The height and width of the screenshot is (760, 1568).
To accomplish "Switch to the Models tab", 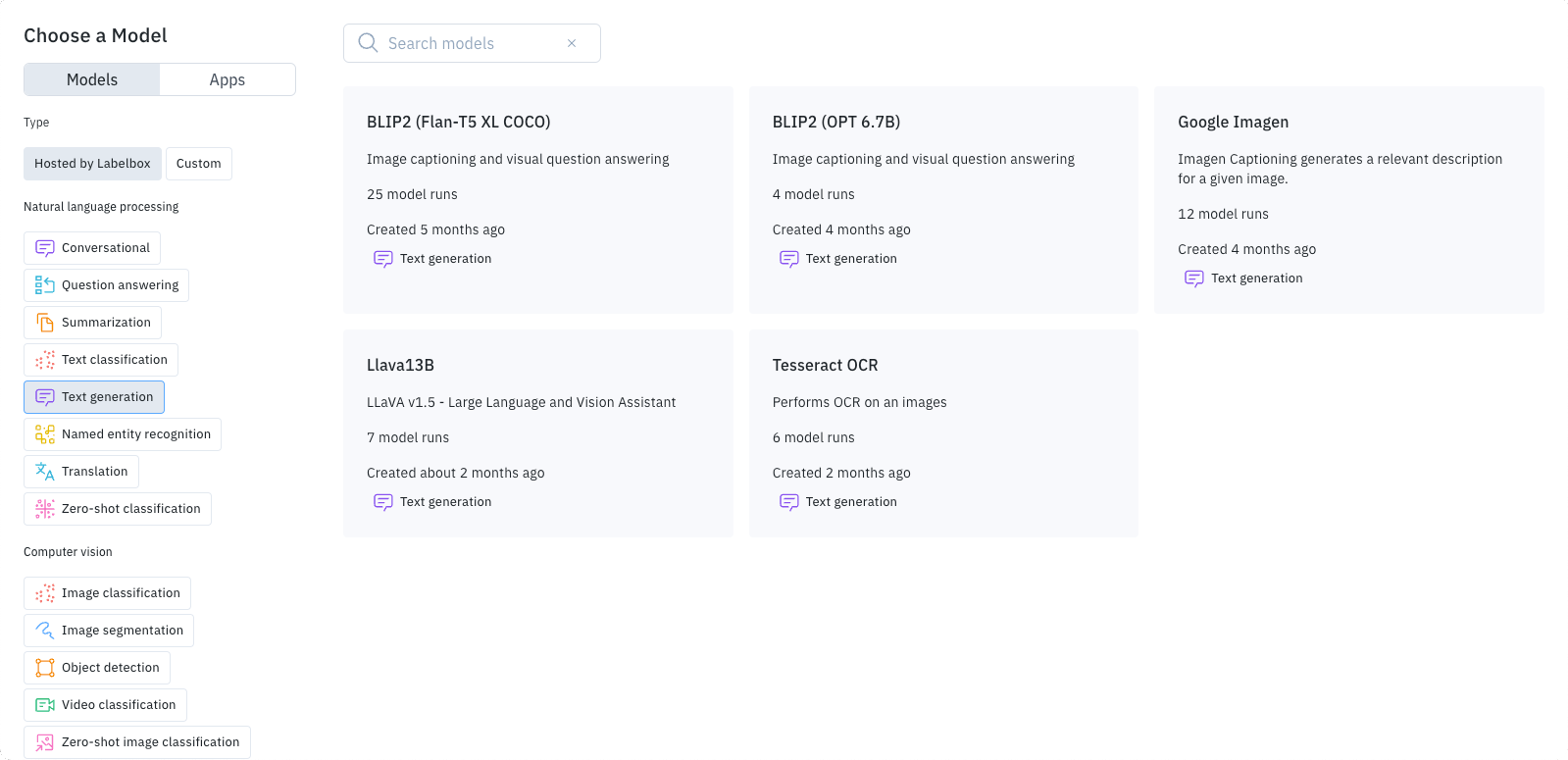I will [92, 79].
